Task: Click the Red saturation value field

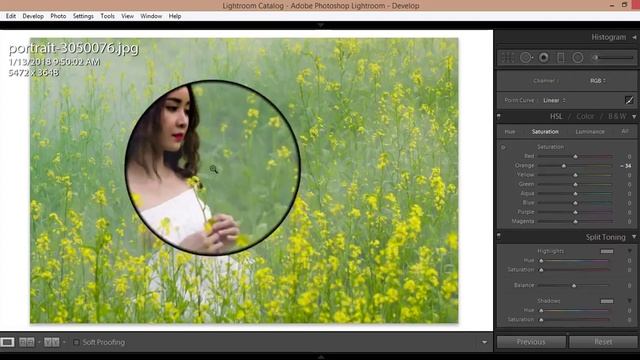Action: point(629,156)
